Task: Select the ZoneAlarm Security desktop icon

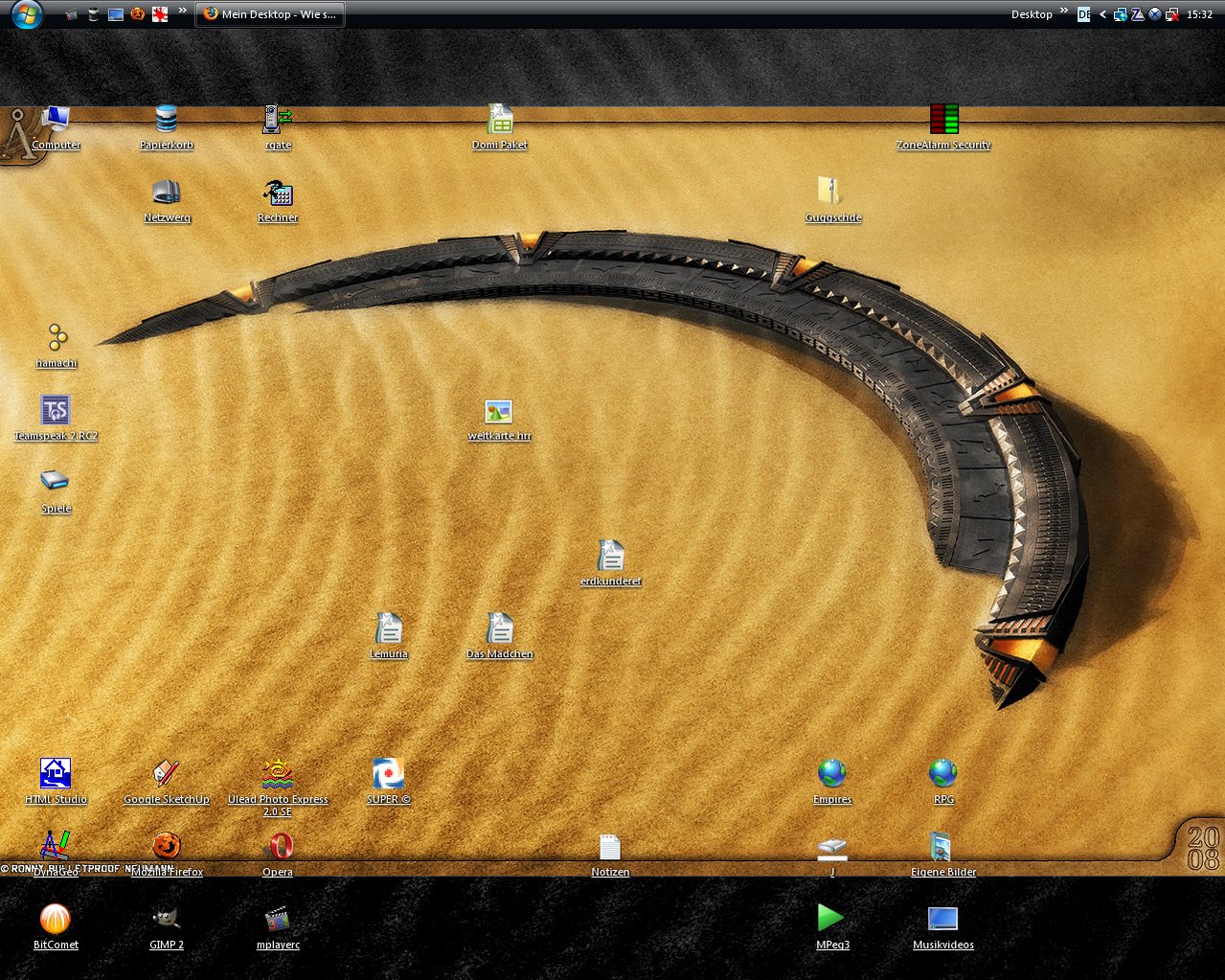Action: [x=943, y=121]
